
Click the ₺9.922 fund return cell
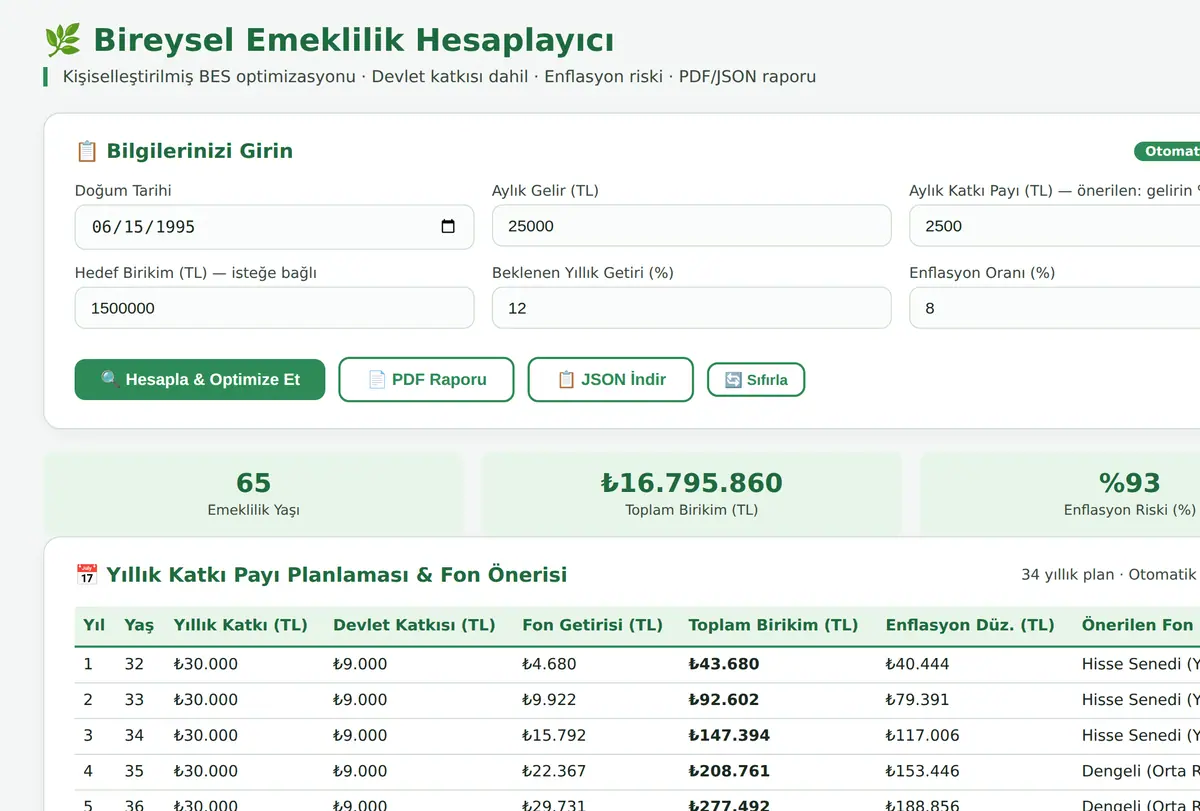(x=549, y=700)
